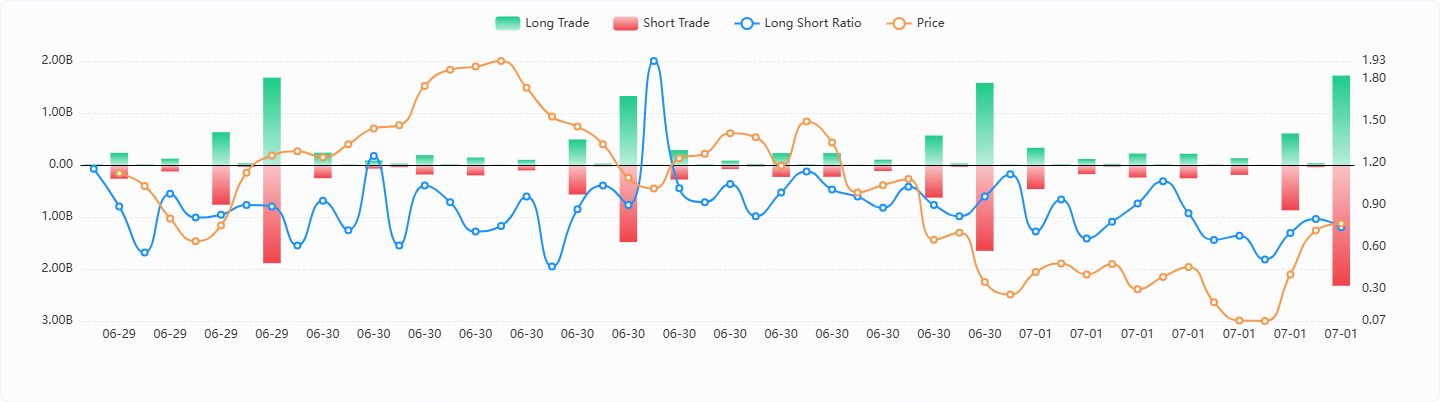Select the tallest green bar at far right
The height and width of the screenshot is (402, 1440).
[x=1341, y=120]
